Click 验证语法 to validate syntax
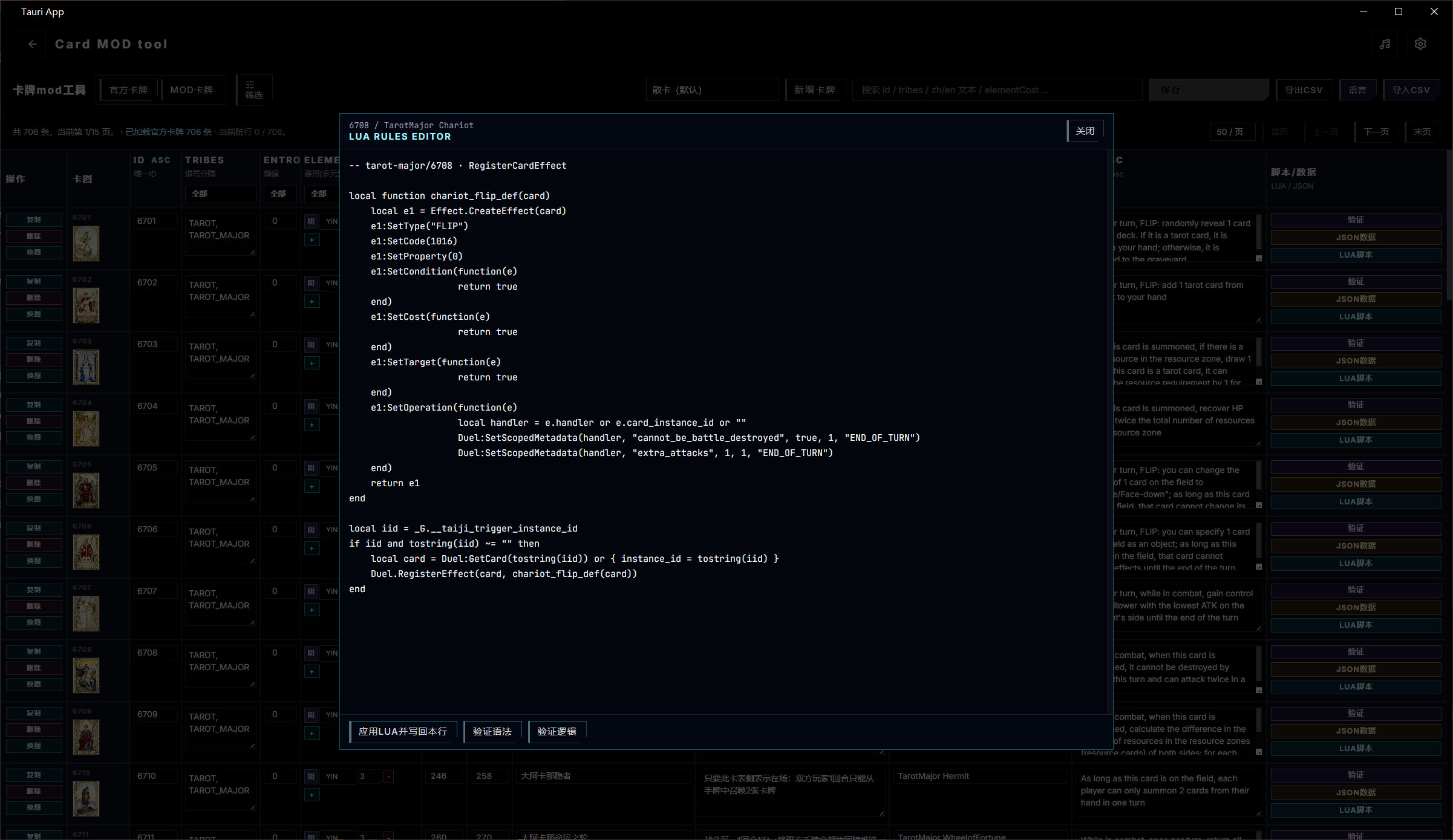Screen dimensions: 1453x840 coord(492,732)
